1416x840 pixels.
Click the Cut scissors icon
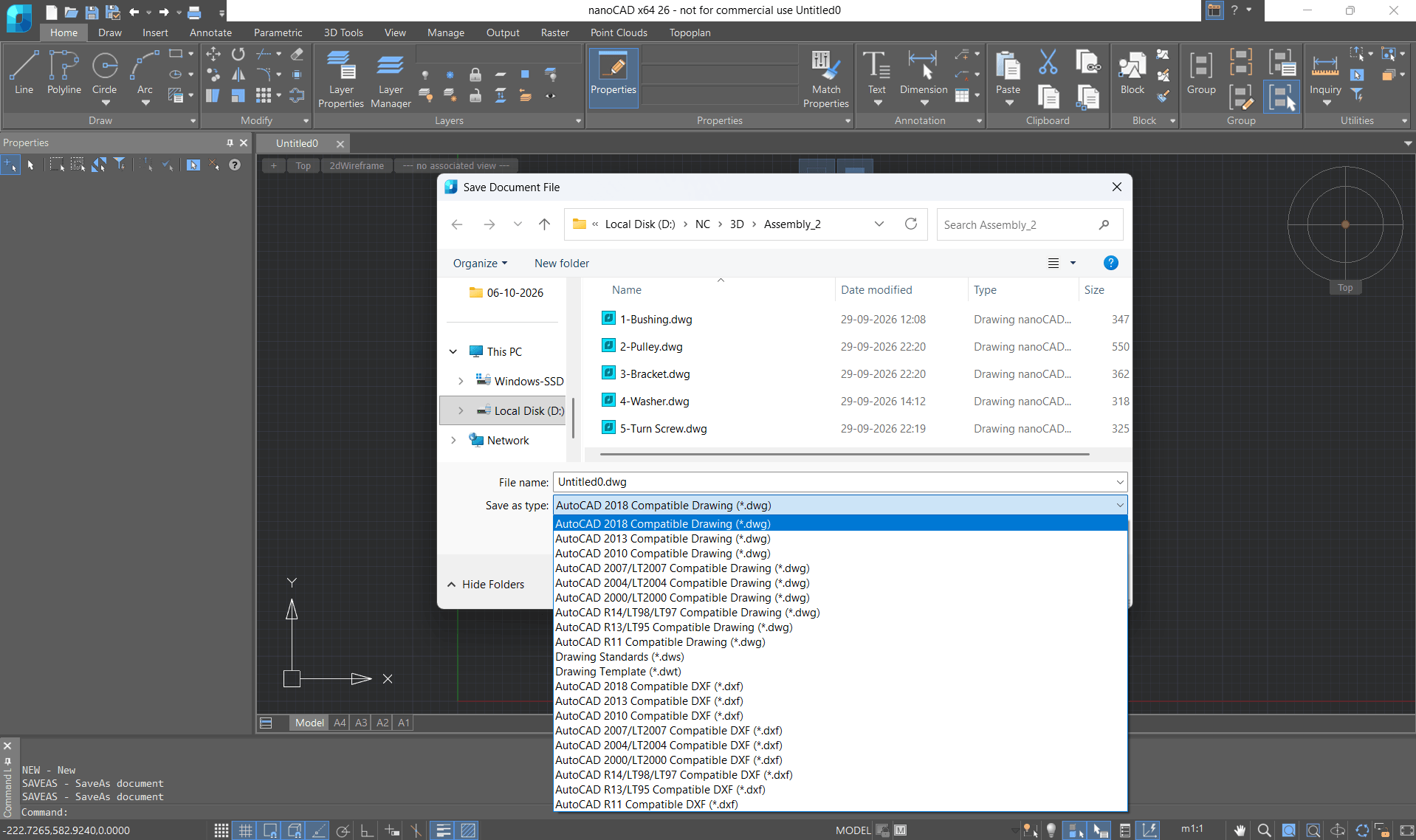pyautogui.click(x=1048, y=63)
